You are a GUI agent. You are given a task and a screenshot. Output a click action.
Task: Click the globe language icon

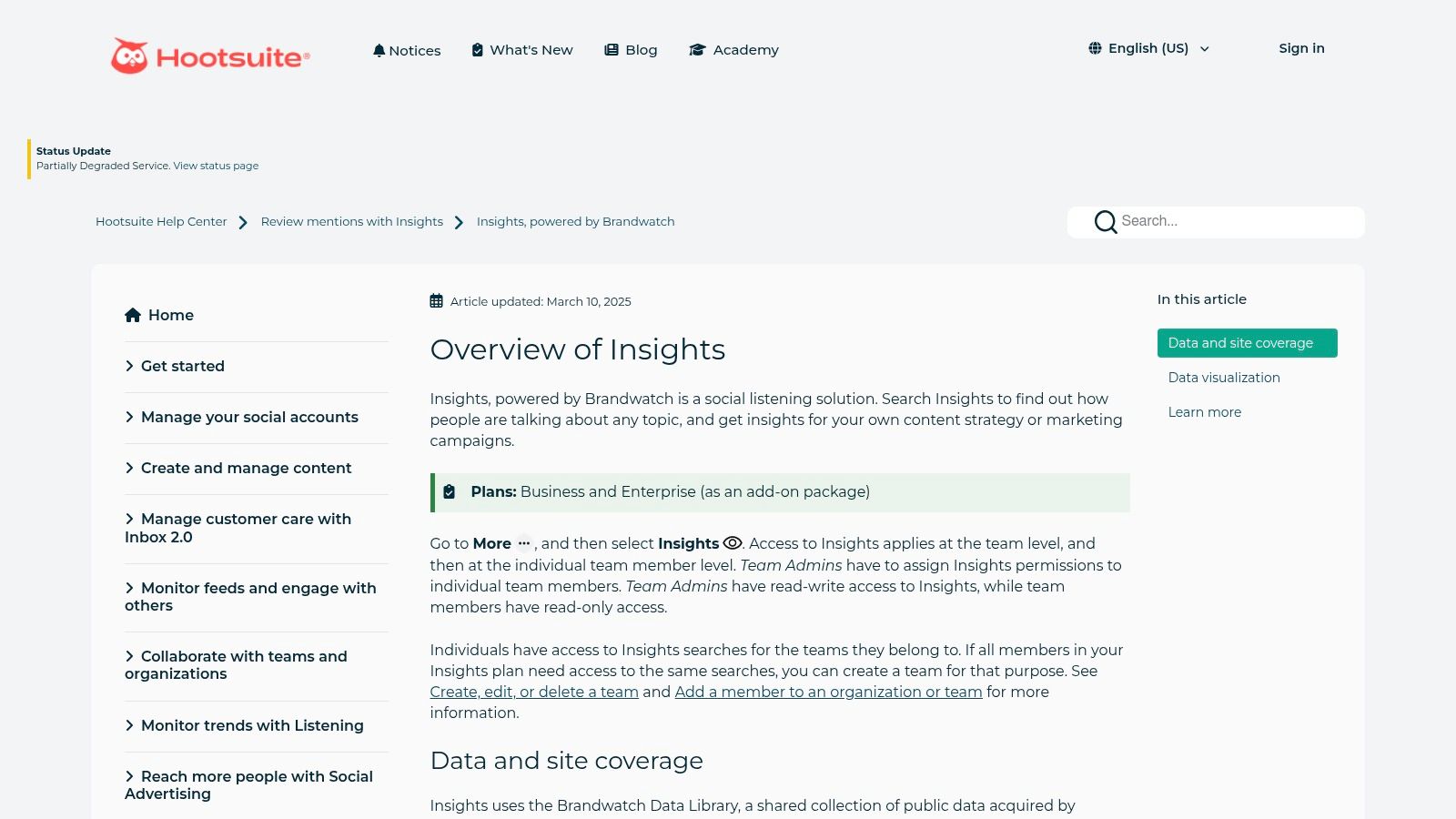[x=1094, y=48]
